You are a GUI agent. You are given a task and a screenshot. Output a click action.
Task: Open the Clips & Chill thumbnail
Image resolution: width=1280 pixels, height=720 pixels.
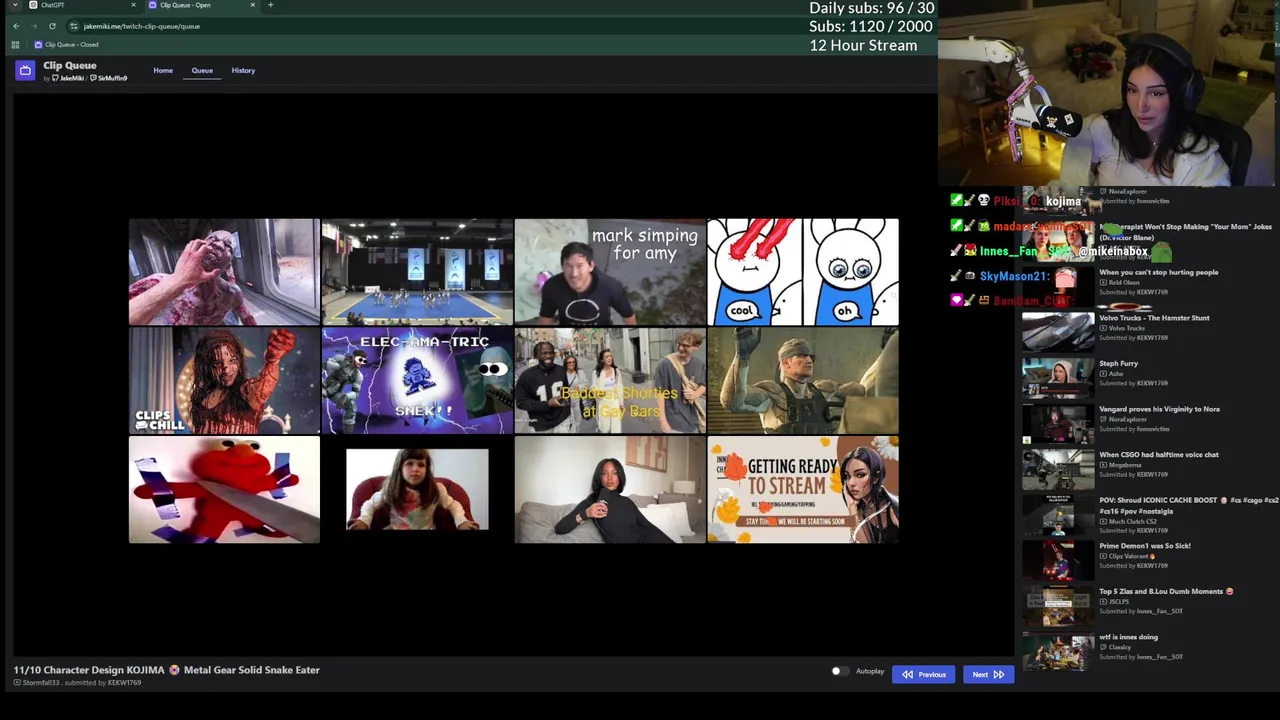224,381
